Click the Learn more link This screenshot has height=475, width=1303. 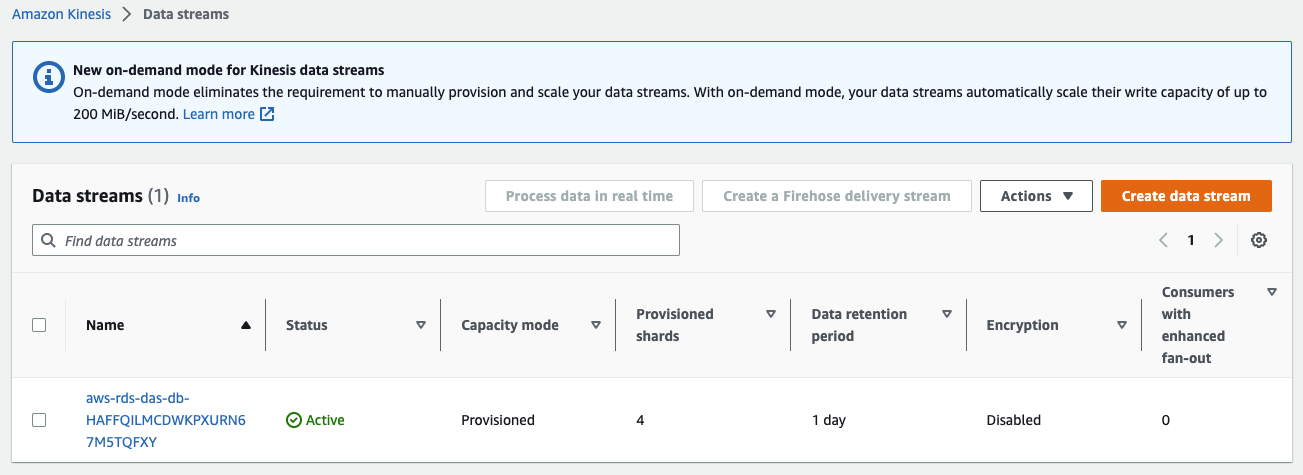point(218,114)
